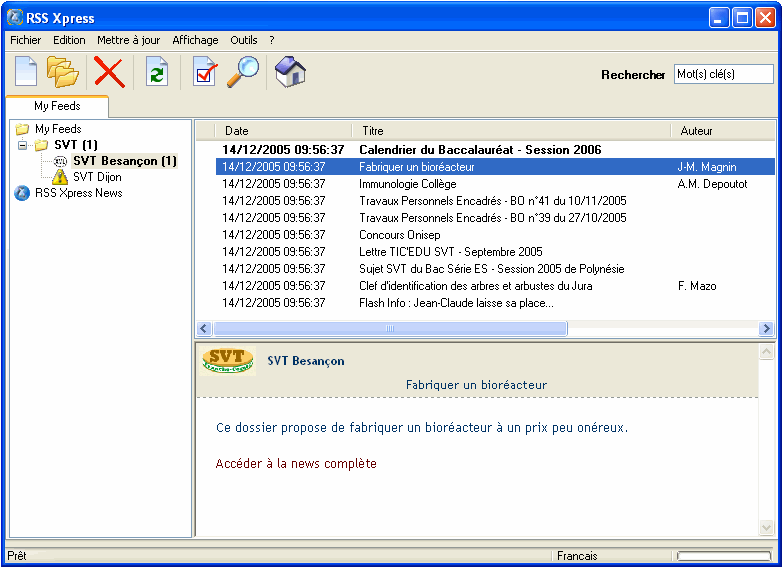
Task: Open the Accéder à la news complète link
Action: pyautogui.click(x=296, y=464)
